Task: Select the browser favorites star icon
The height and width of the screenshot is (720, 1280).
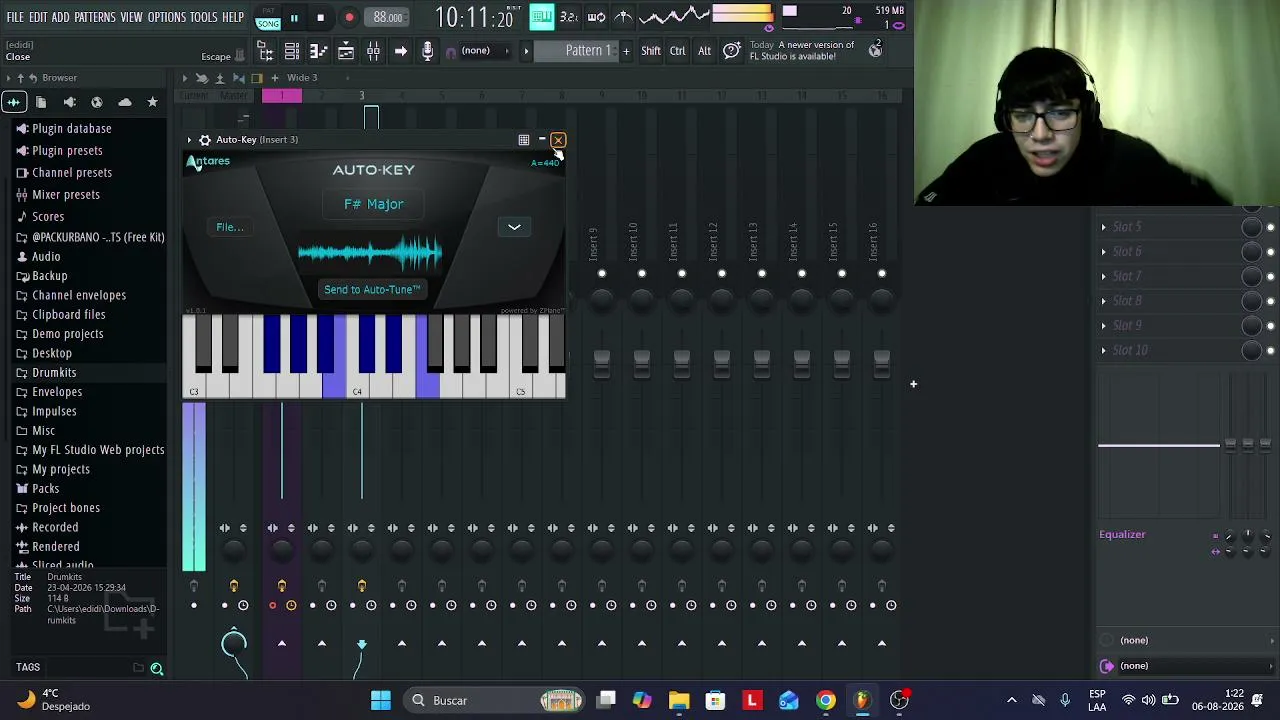Action: (152, 102)
